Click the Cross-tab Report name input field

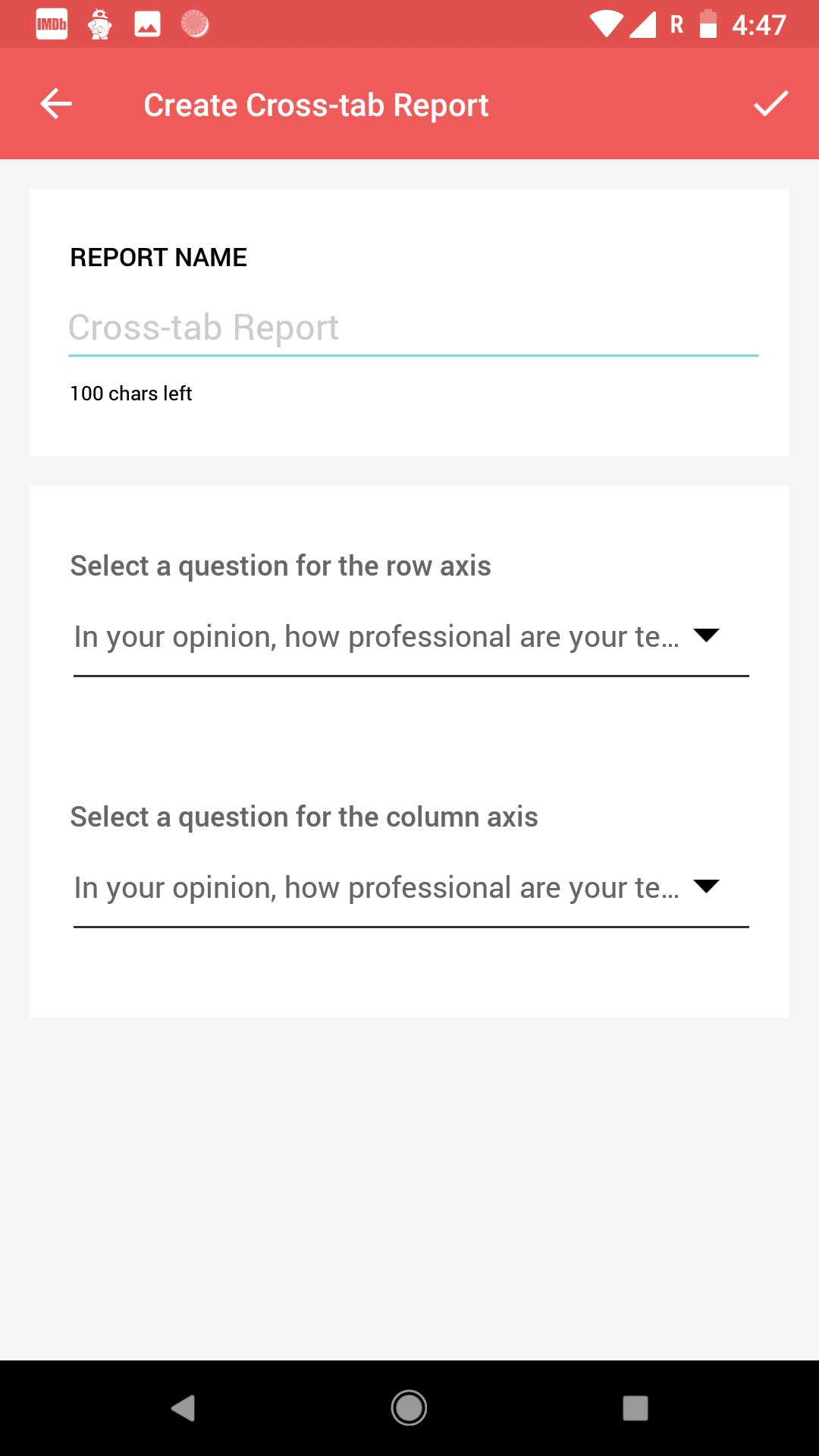(409, 328)
